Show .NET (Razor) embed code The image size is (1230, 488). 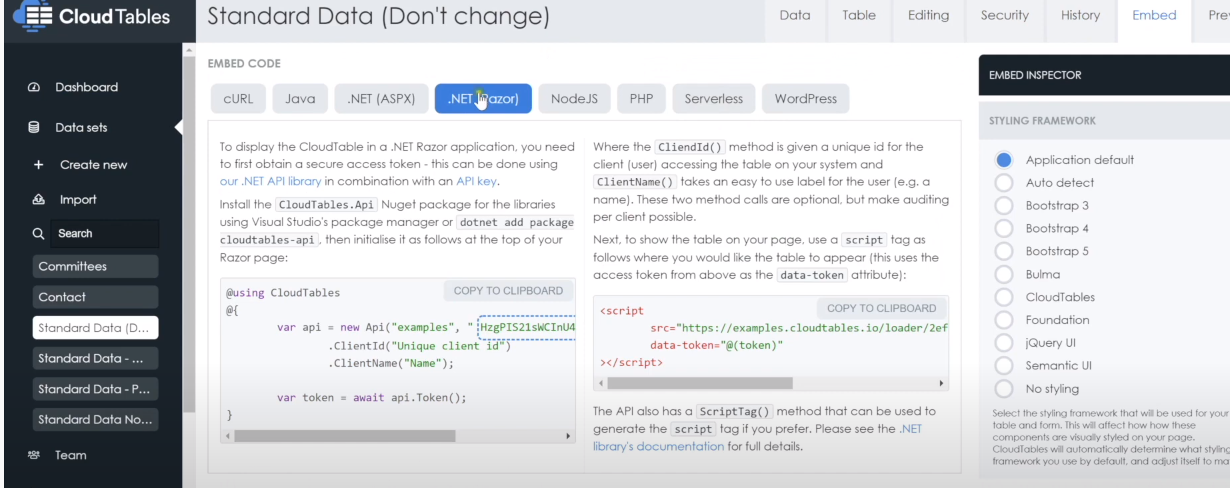click(483, 99)
